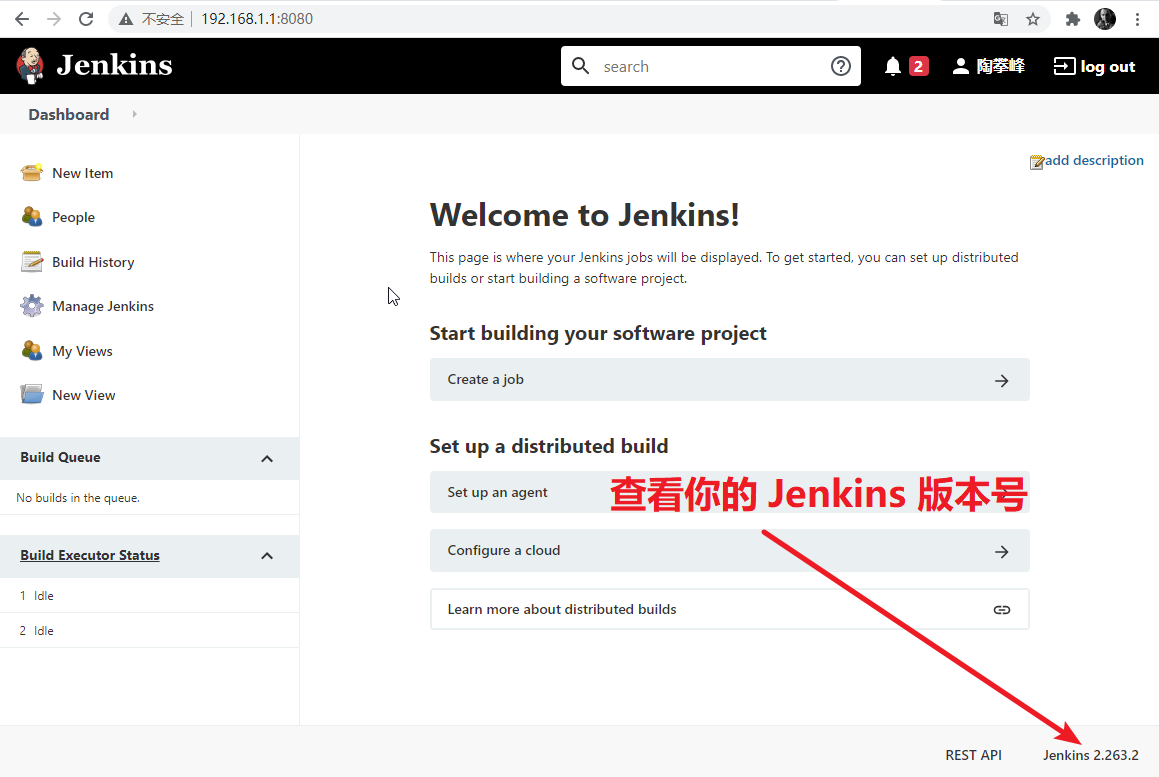1159x777 pixels.
Task: Collapse the Build Executor Status panel
Action: click(x=267, y=556)
